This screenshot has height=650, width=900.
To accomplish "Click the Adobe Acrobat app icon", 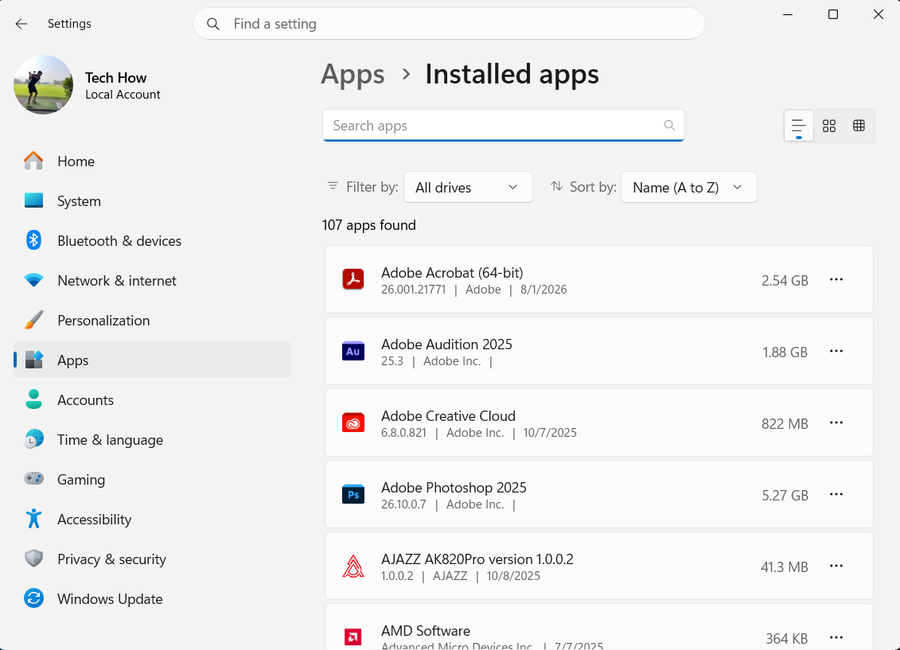I will point(353,280).
